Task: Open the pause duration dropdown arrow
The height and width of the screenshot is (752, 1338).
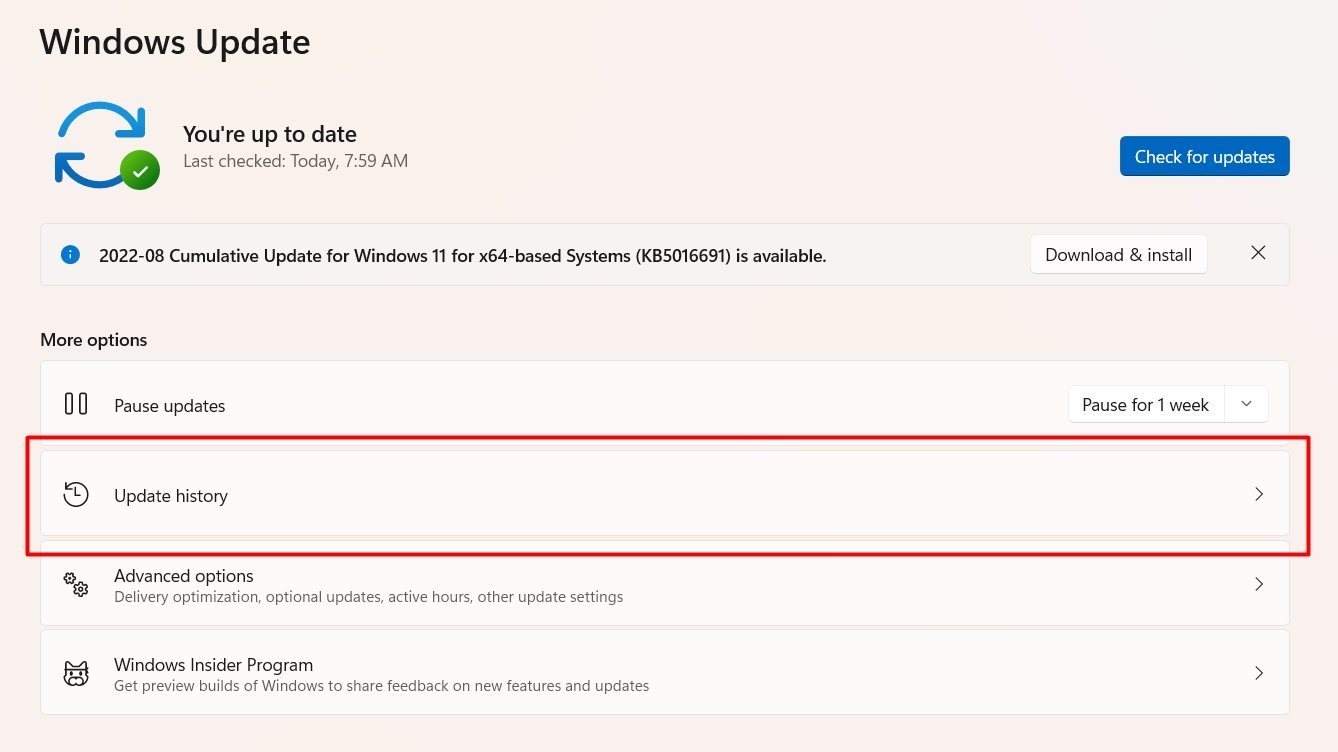Action: pos(1246,404)
